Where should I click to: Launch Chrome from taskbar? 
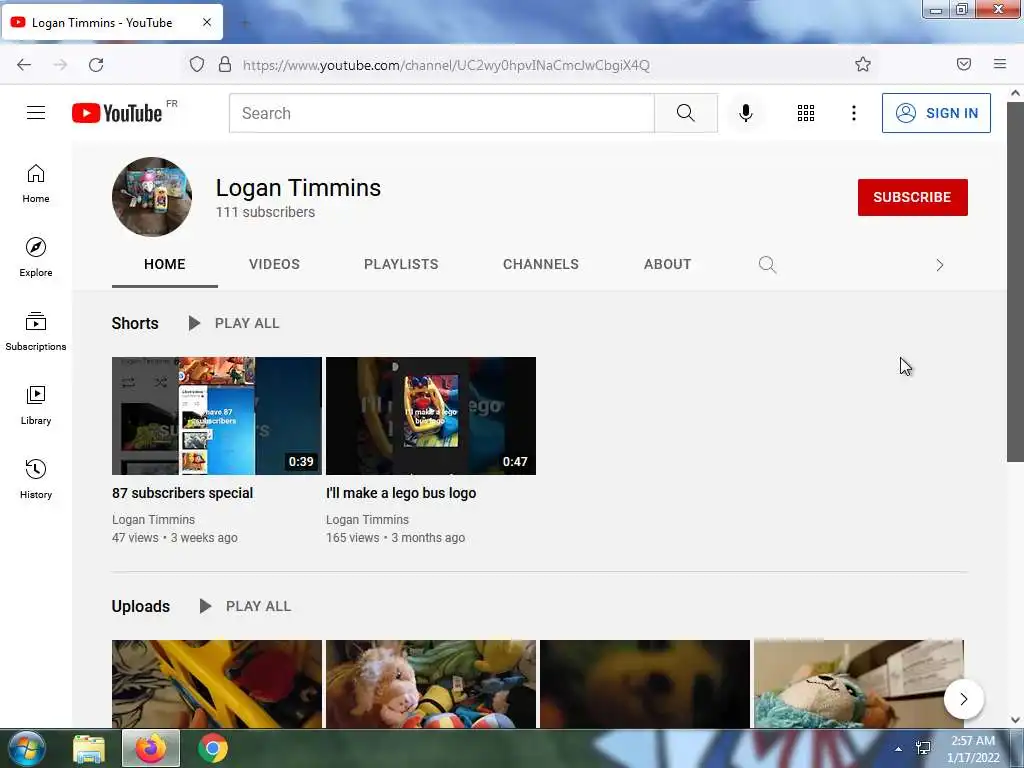tap(213, 748)
